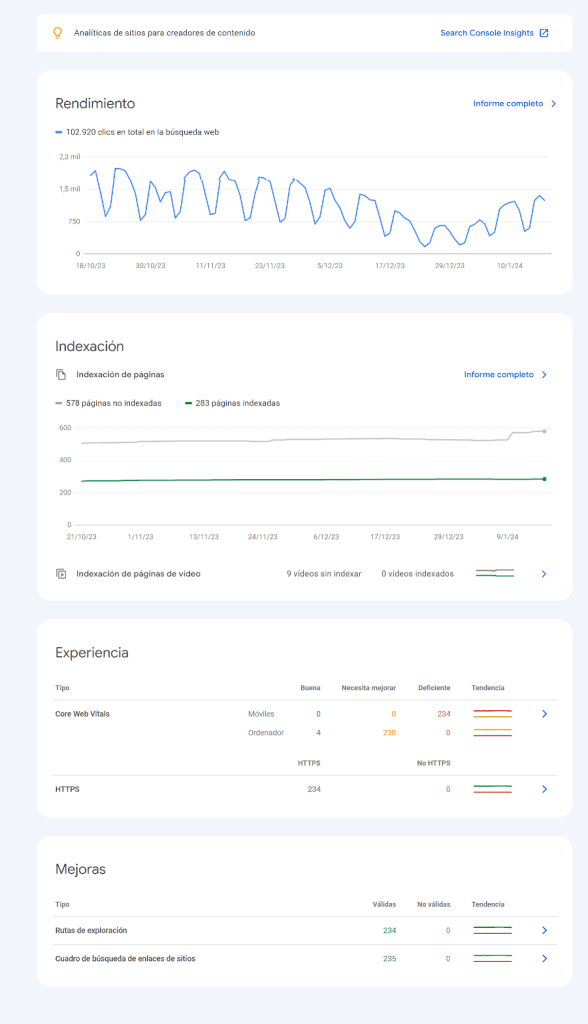Click Ordenador Necesita mejorar value 230
This screenshot has width=588, height=1024.
[389, 733]
